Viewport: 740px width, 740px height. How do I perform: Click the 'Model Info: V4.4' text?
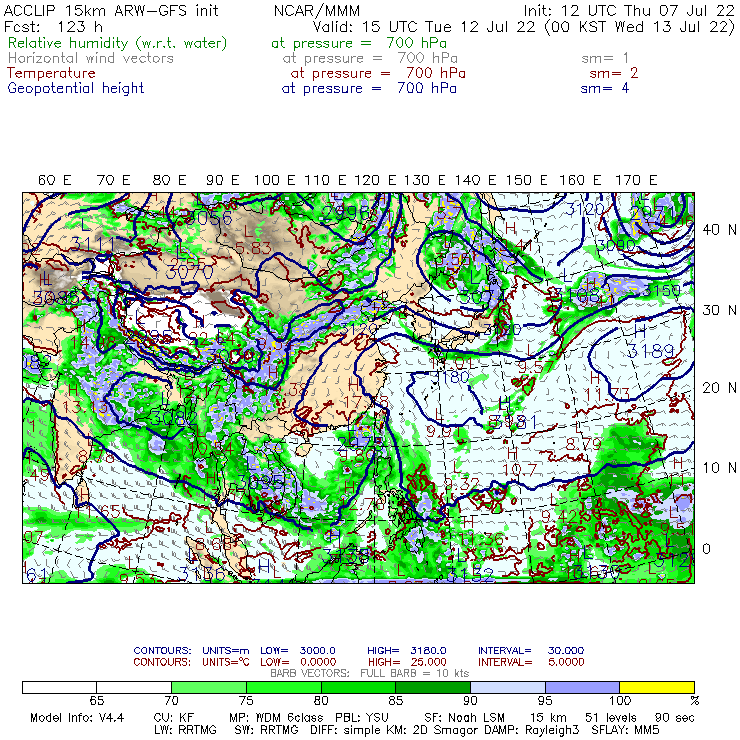77,718
